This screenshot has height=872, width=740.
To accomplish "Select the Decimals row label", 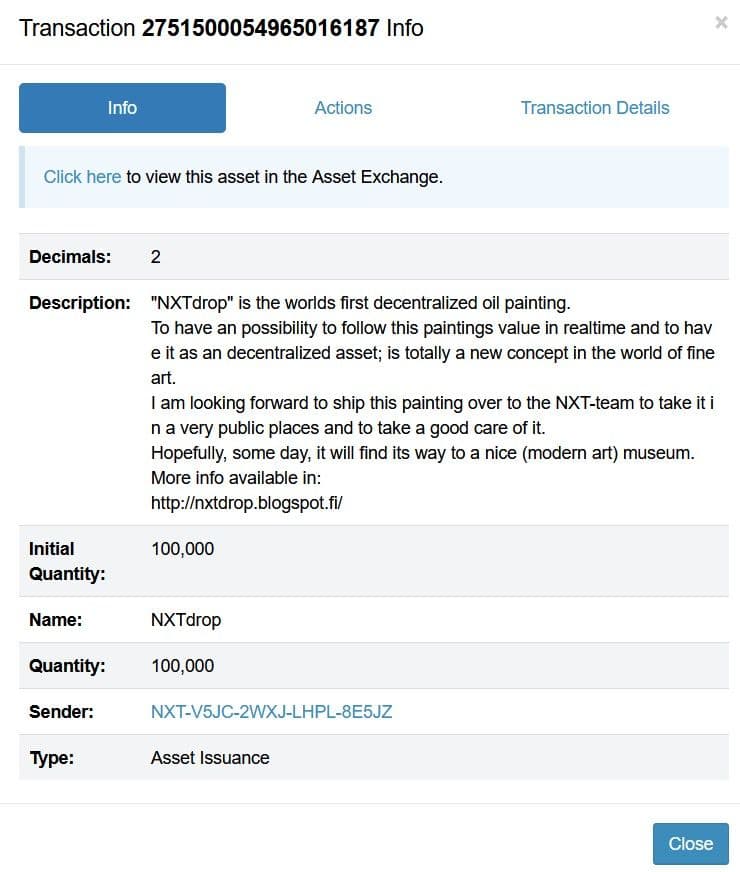I will [x=70, y=257].
